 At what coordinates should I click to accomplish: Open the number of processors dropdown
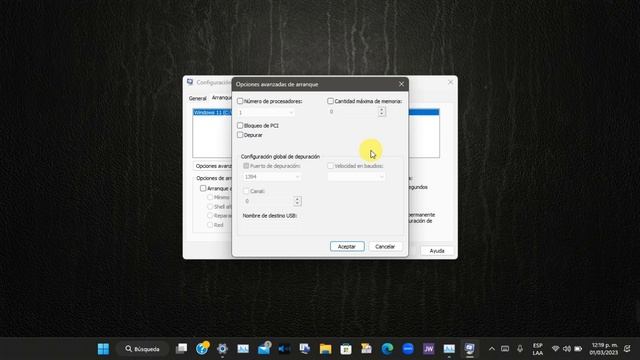click(266, 112)
